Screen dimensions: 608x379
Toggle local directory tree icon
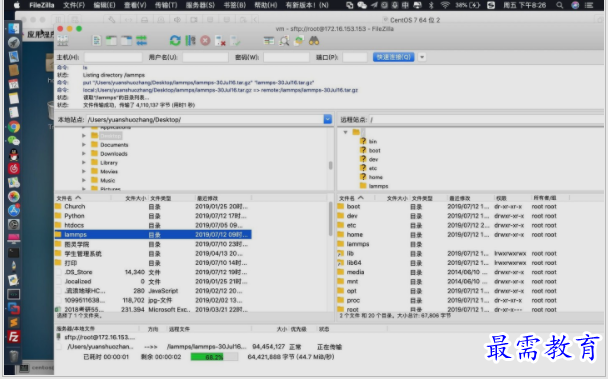coord(111,41)
